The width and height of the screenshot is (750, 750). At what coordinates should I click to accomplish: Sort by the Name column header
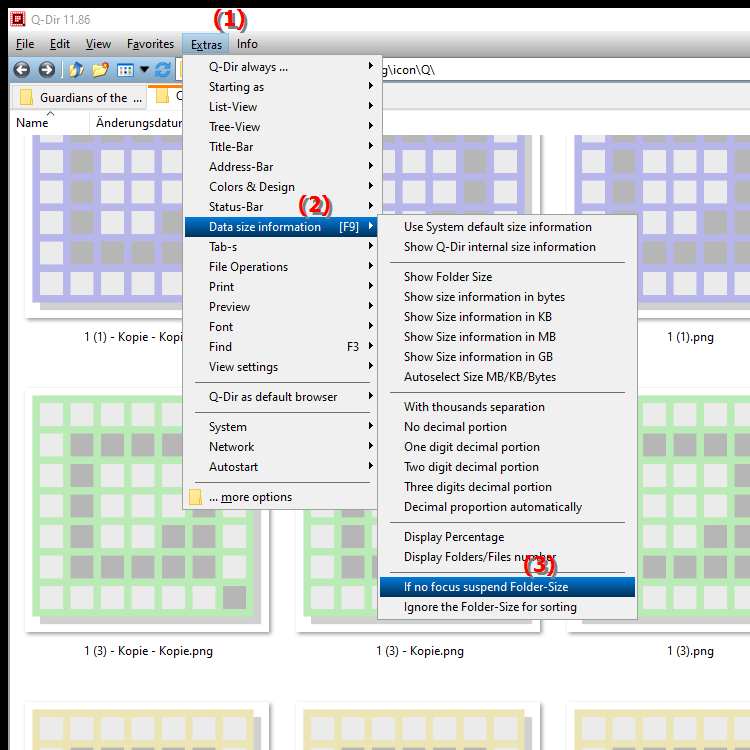49,122
